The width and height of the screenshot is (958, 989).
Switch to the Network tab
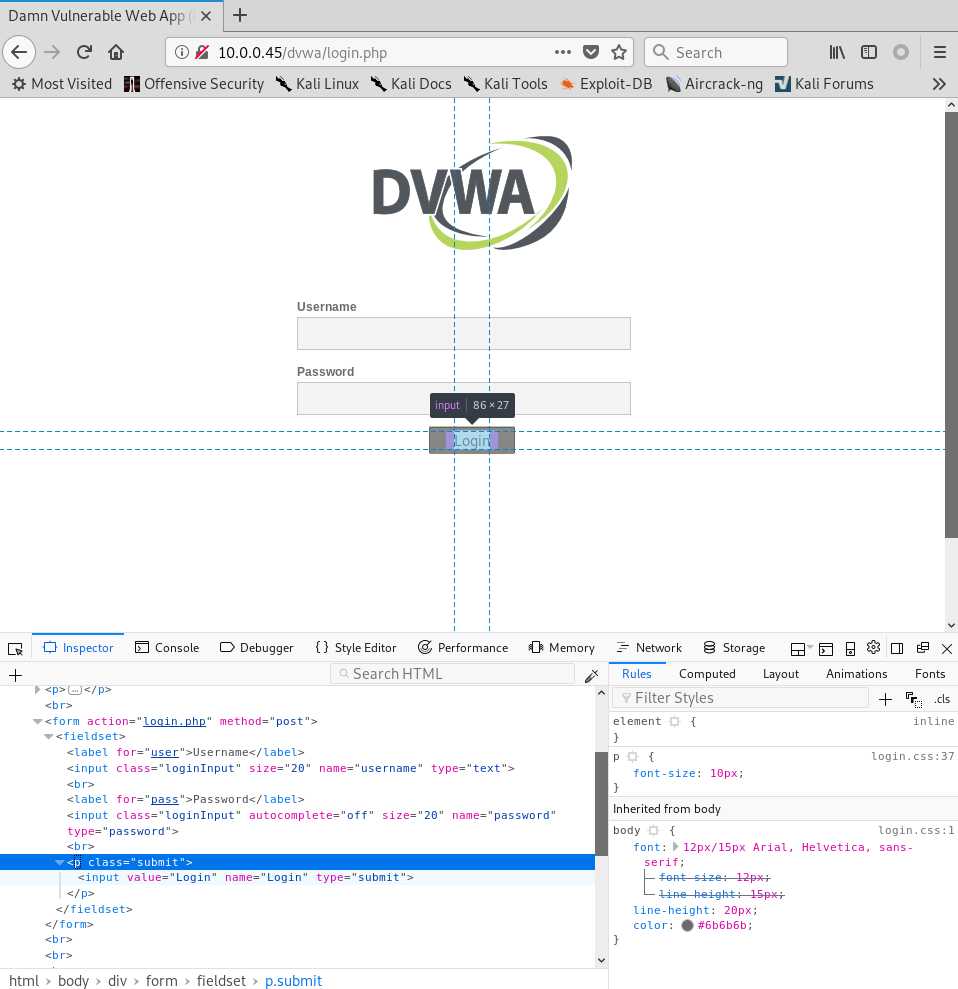(649, 648)
